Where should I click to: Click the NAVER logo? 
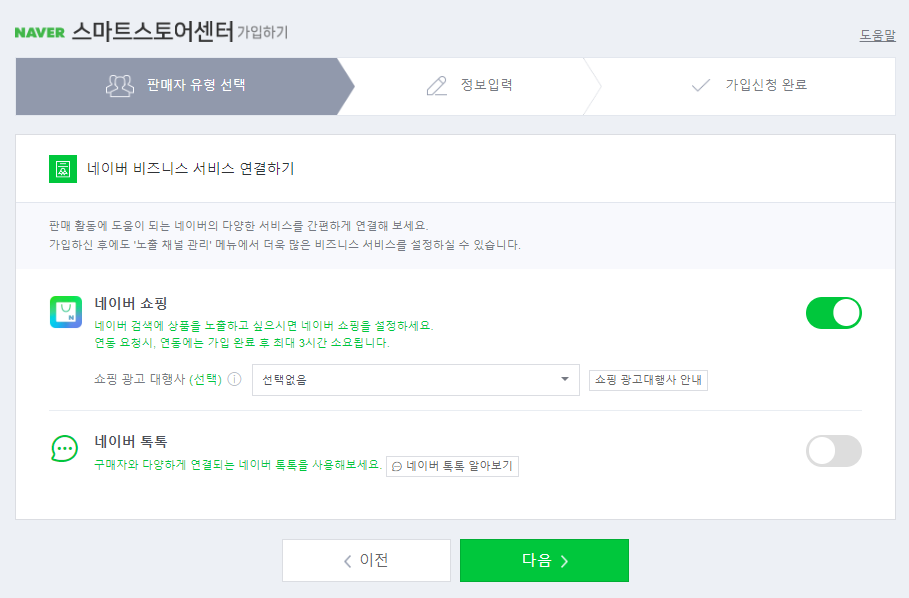click(39, 32)
